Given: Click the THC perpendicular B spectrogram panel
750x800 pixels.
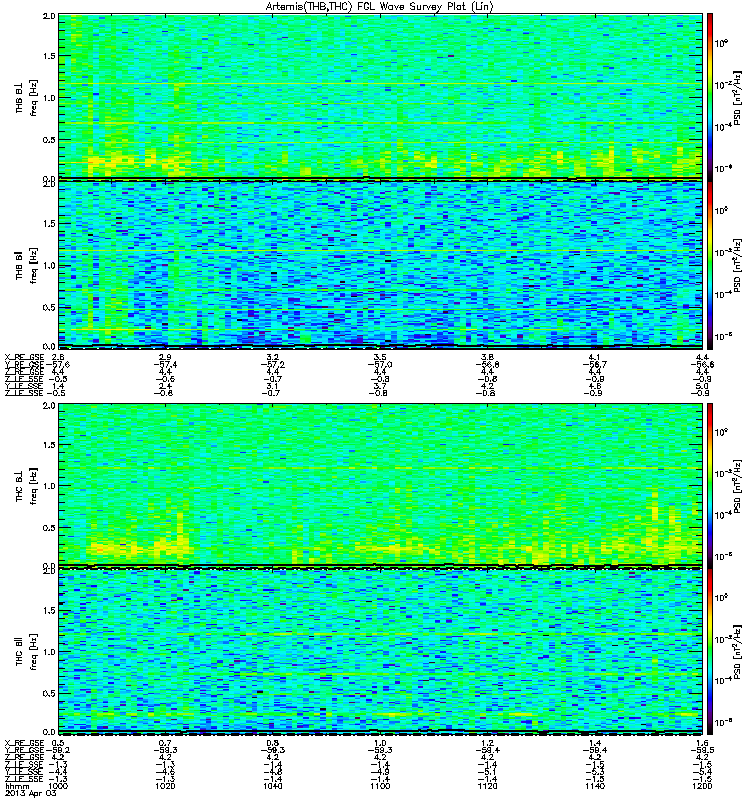Looking at the screenshot, I should coord(381,485).
